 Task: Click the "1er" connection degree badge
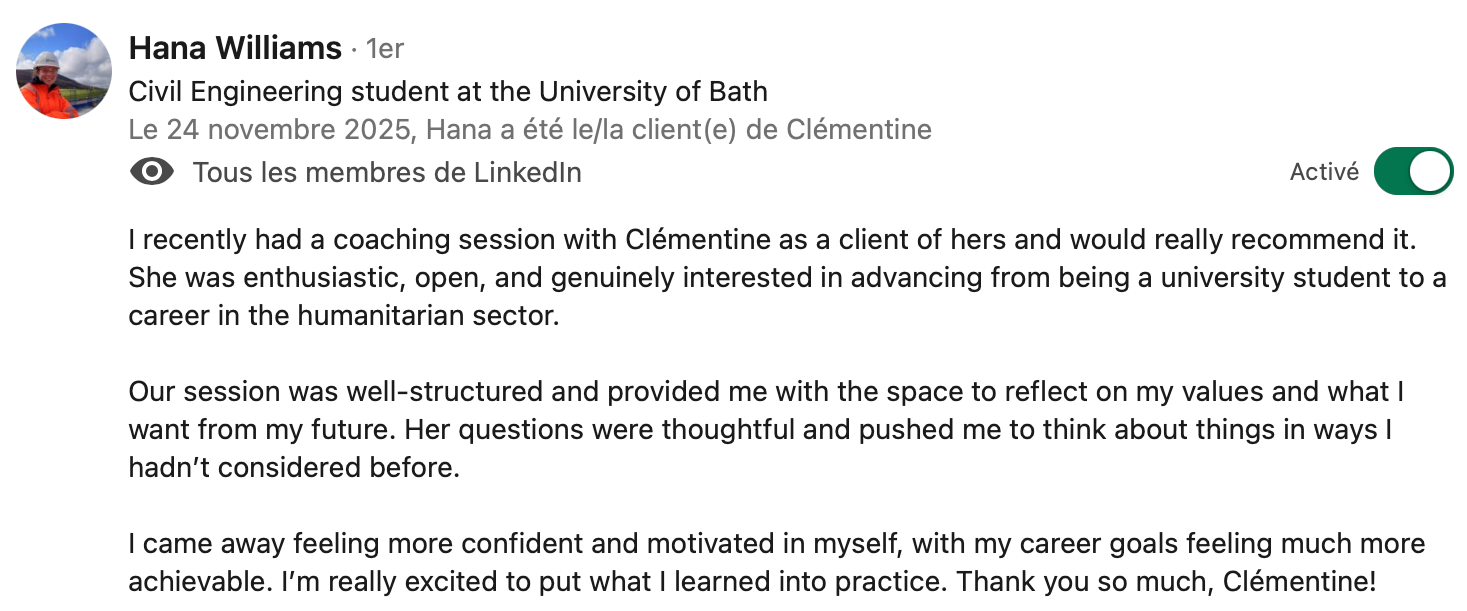tap(385, 48)
